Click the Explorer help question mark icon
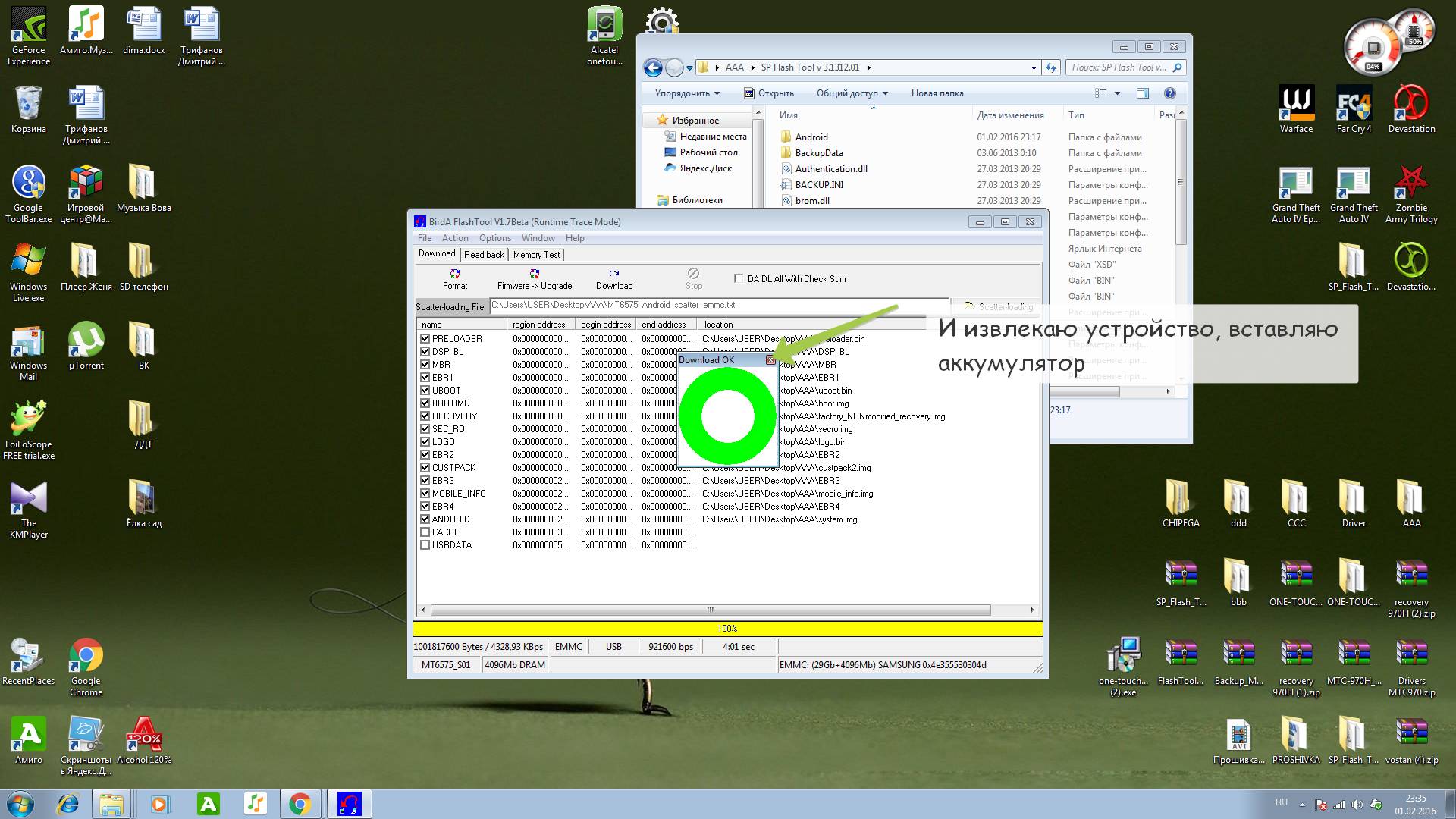 tap(1169, 93)
